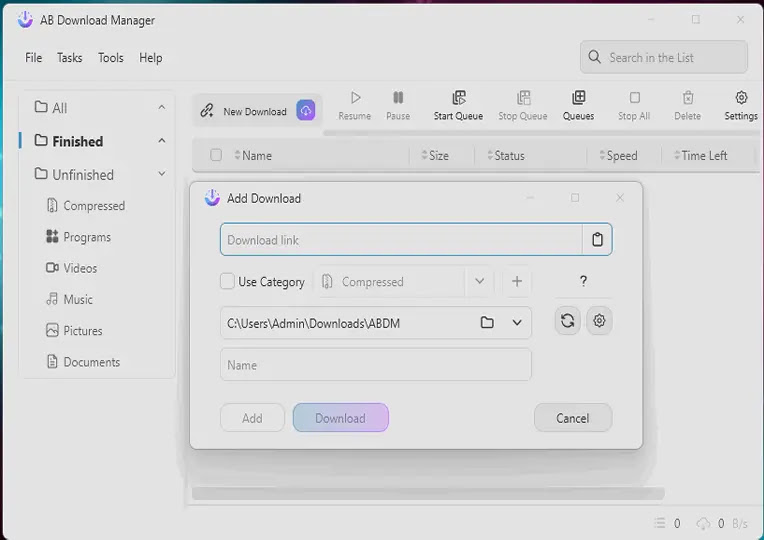This screenshot has height=540, width=764.
Task: Click the active downloads count icon in status bar
Action: pyautogui.click(x=660, y=523)
